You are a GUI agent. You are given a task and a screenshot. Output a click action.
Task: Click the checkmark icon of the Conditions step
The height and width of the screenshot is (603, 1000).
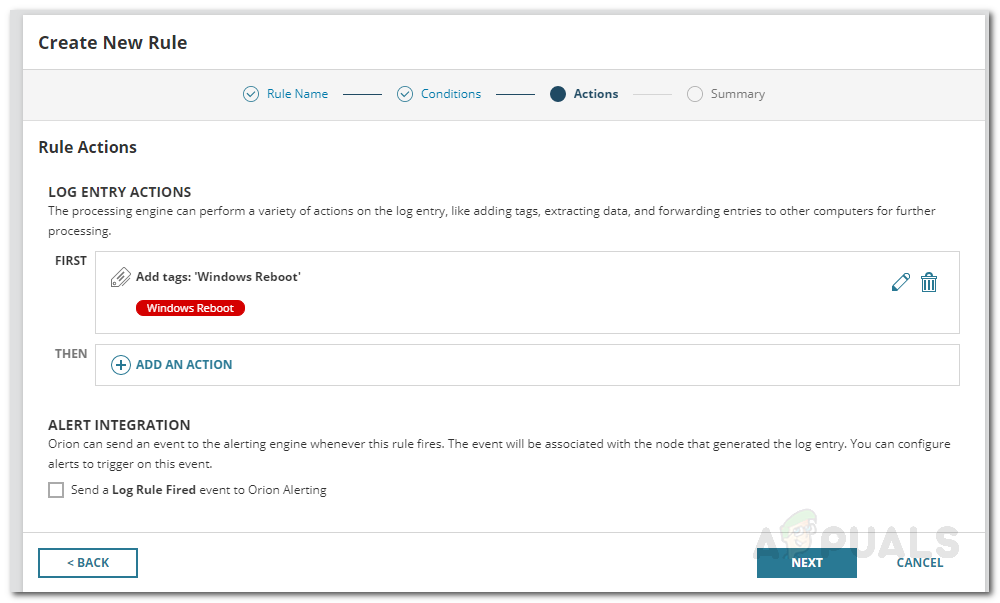(405, 94)
